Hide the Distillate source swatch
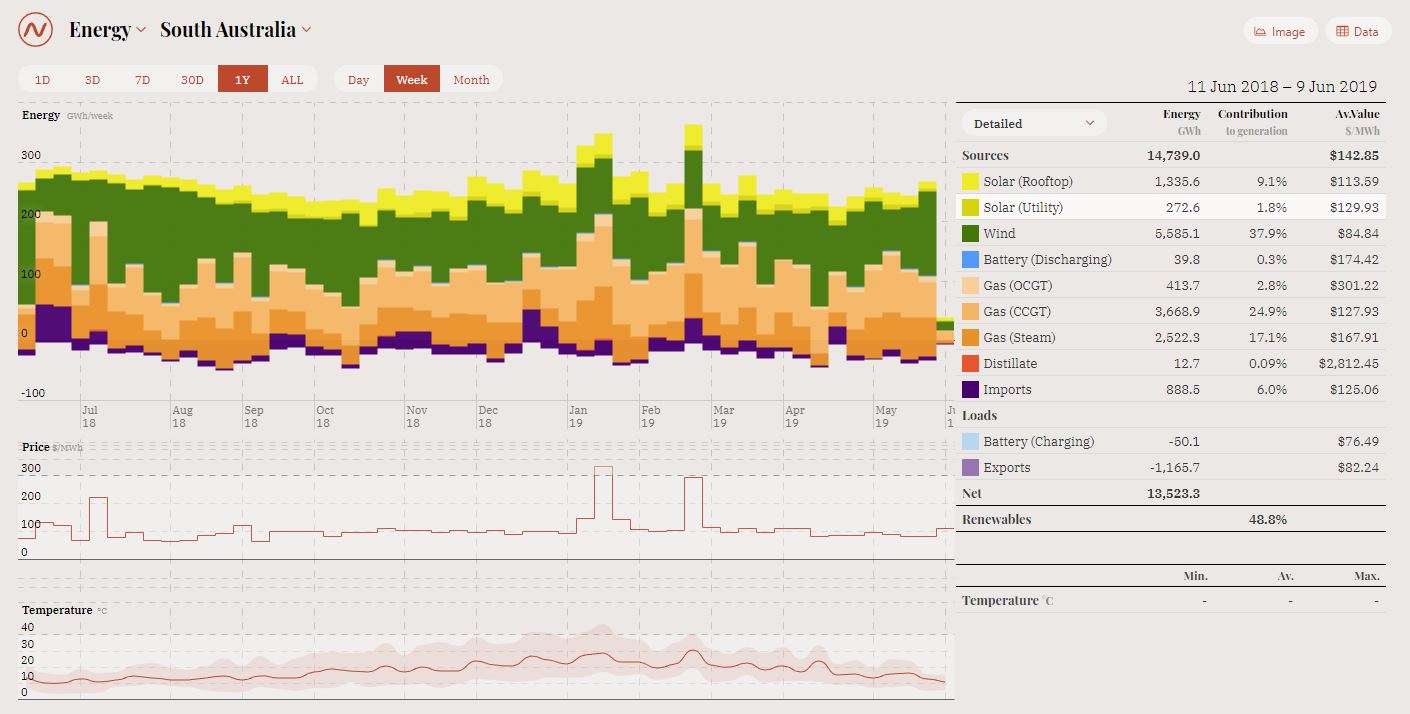The image size is (1410, 714). pos(970,364)
